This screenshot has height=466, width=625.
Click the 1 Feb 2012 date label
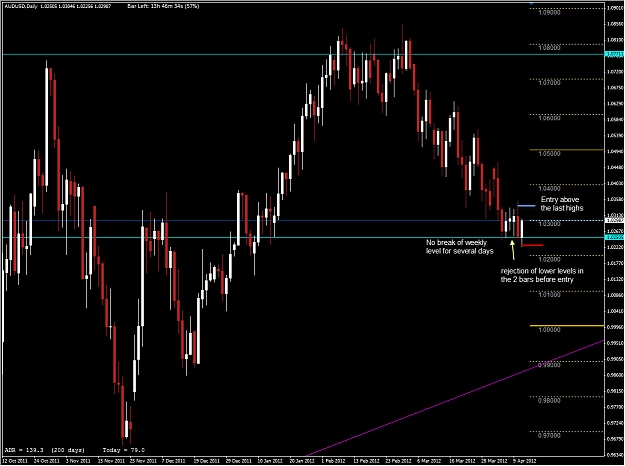point(334,460)
